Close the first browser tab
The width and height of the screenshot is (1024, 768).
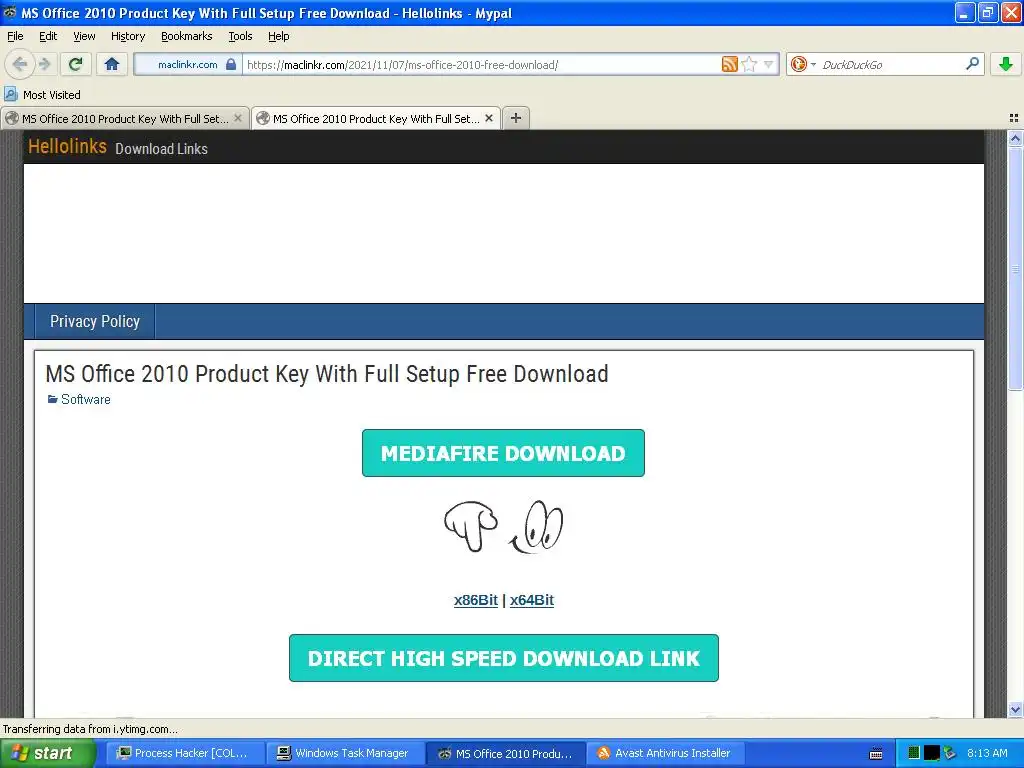tap(238, 118)
